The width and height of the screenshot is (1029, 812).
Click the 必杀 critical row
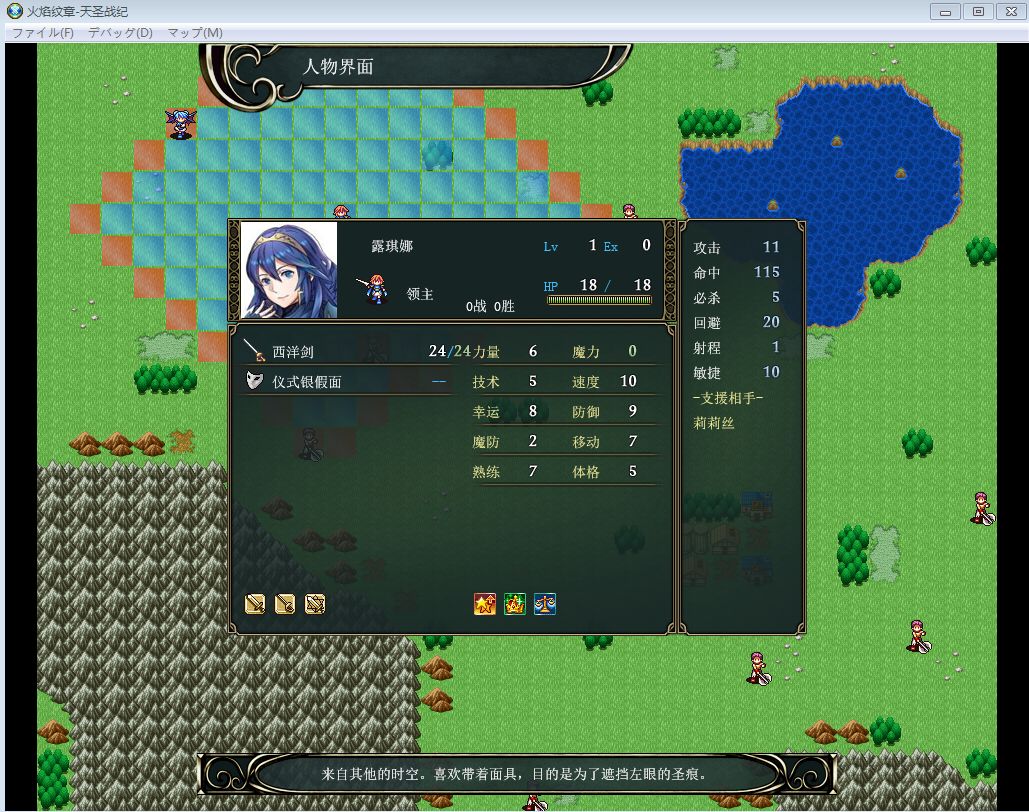pyautogui.click(x=736, y=297)
